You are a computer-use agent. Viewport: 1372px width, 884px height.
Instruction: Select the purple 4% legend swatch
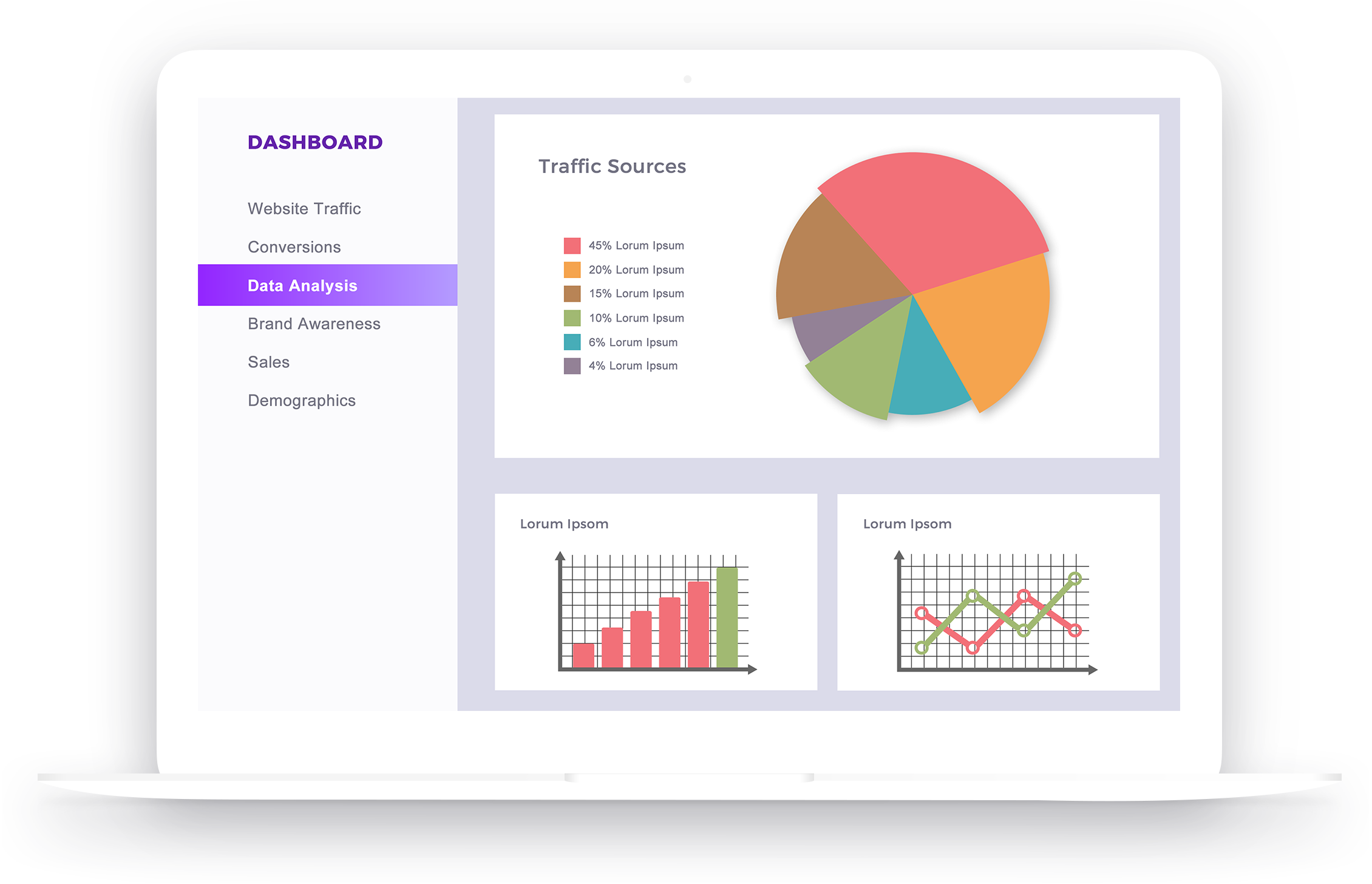[572, 366]
